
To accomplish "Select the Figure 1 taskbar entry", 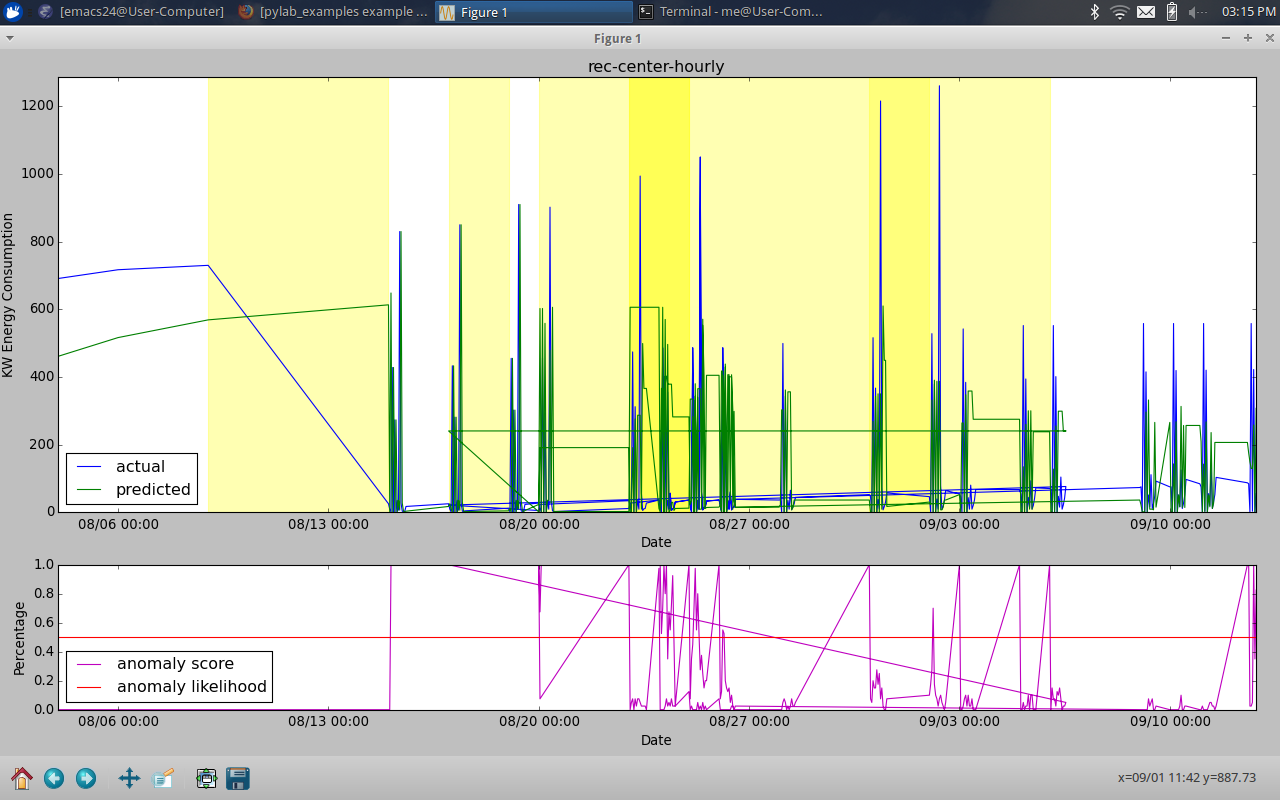I will point(532,12).
